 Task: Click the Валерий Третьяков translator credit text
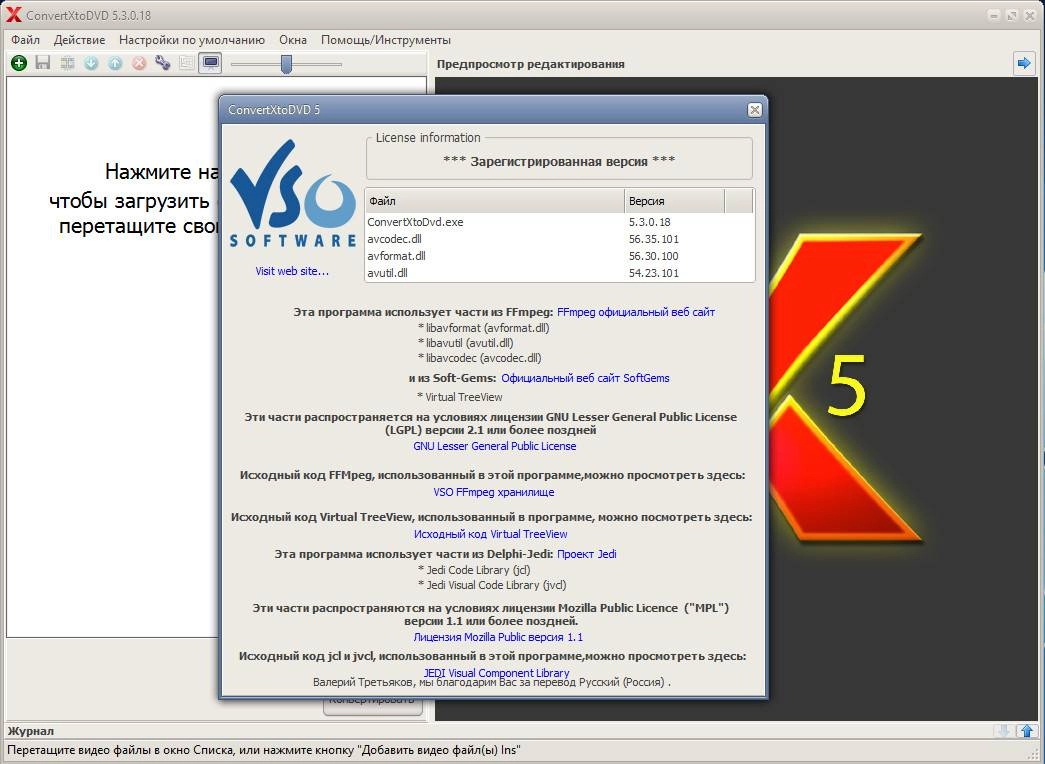click(x=492, y=682)
